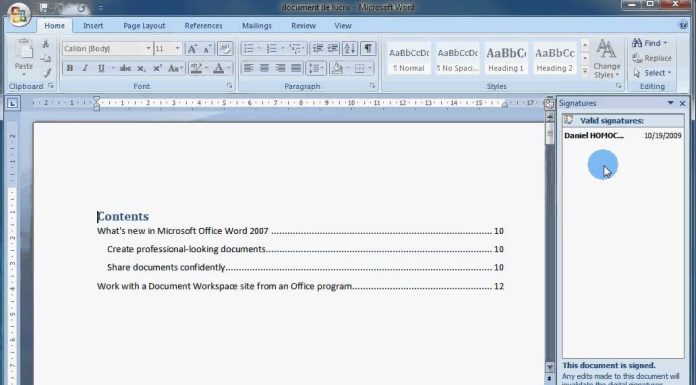The image size is (696, 385).
Task: Apply the Normal style
Action: click(x=409, y=59)
